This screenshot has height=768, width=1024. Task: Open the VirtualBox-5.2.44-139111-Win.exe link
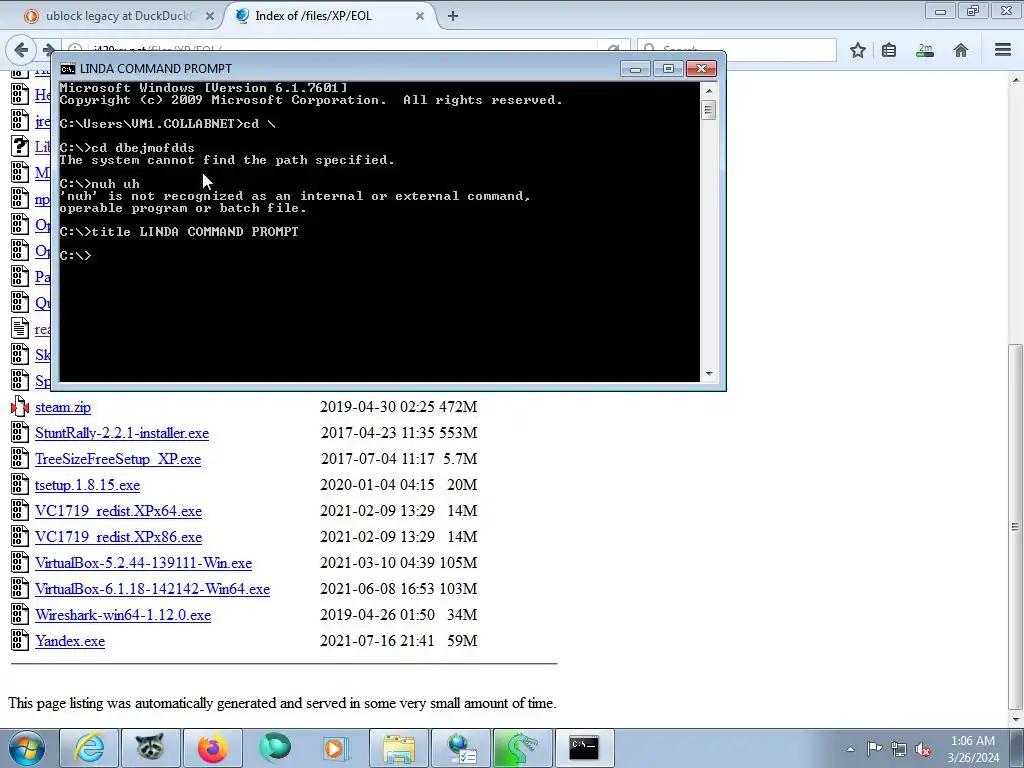pos(144,563)
